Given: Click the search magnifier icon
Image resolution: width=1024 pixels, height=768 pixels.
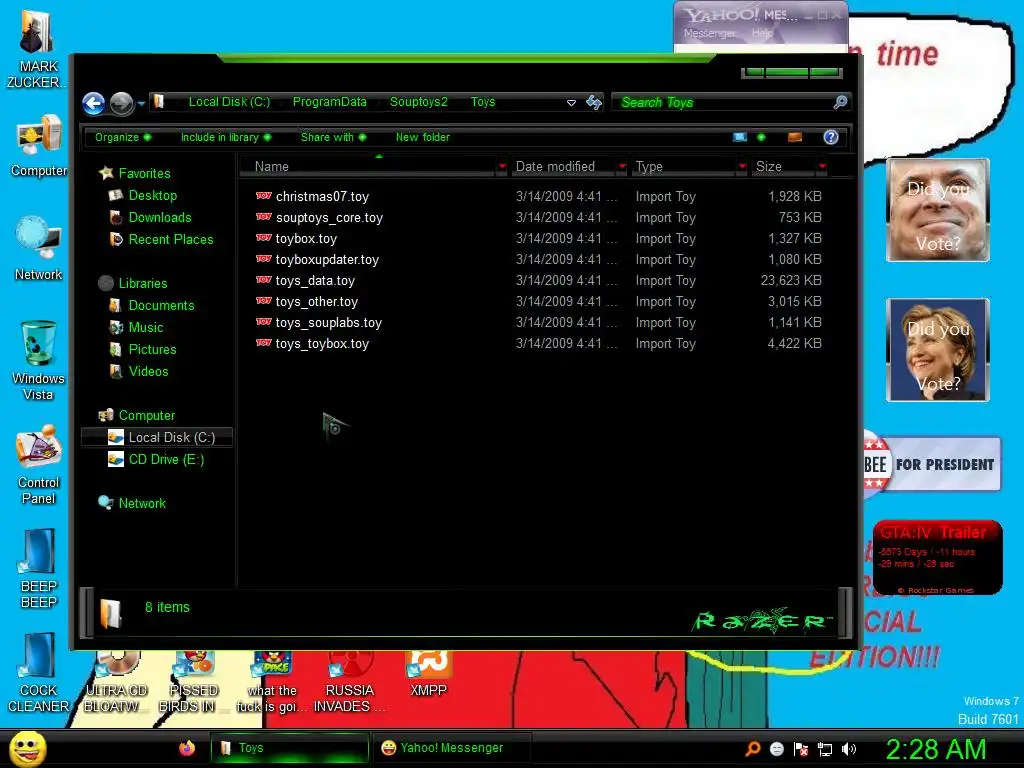Looking at the screenshot, I should click(840, 102).
